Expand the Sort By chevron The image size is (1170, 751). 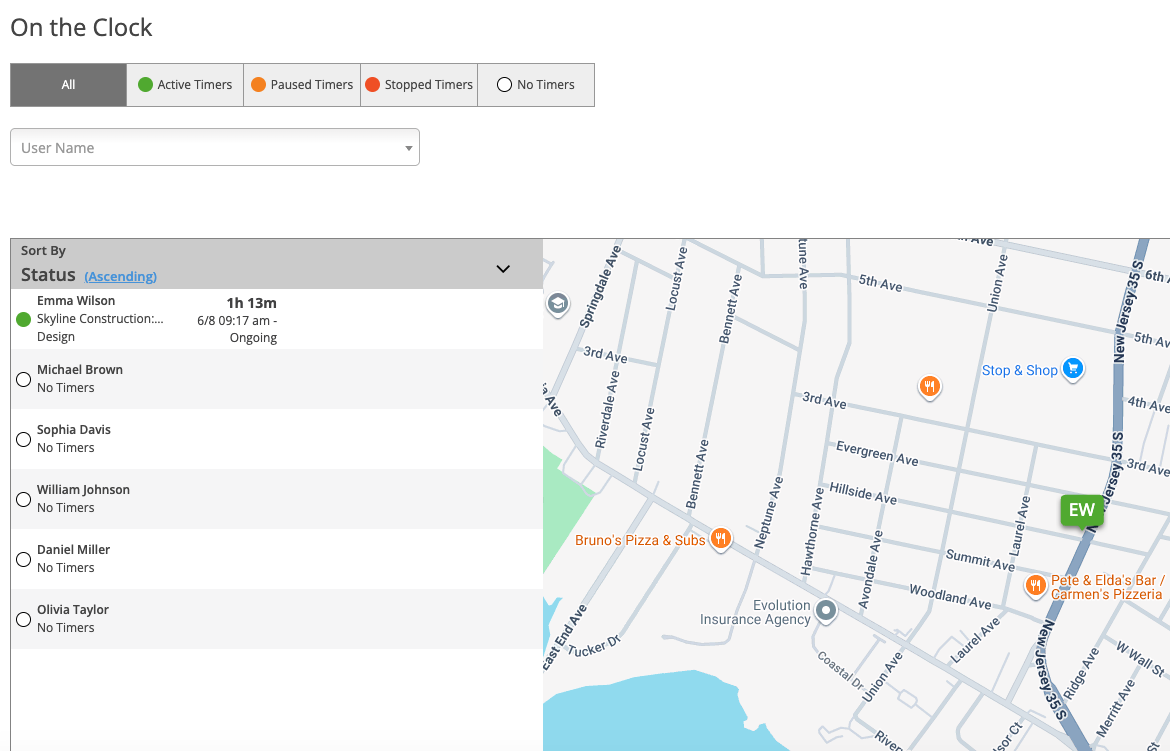tap(503, 269)
